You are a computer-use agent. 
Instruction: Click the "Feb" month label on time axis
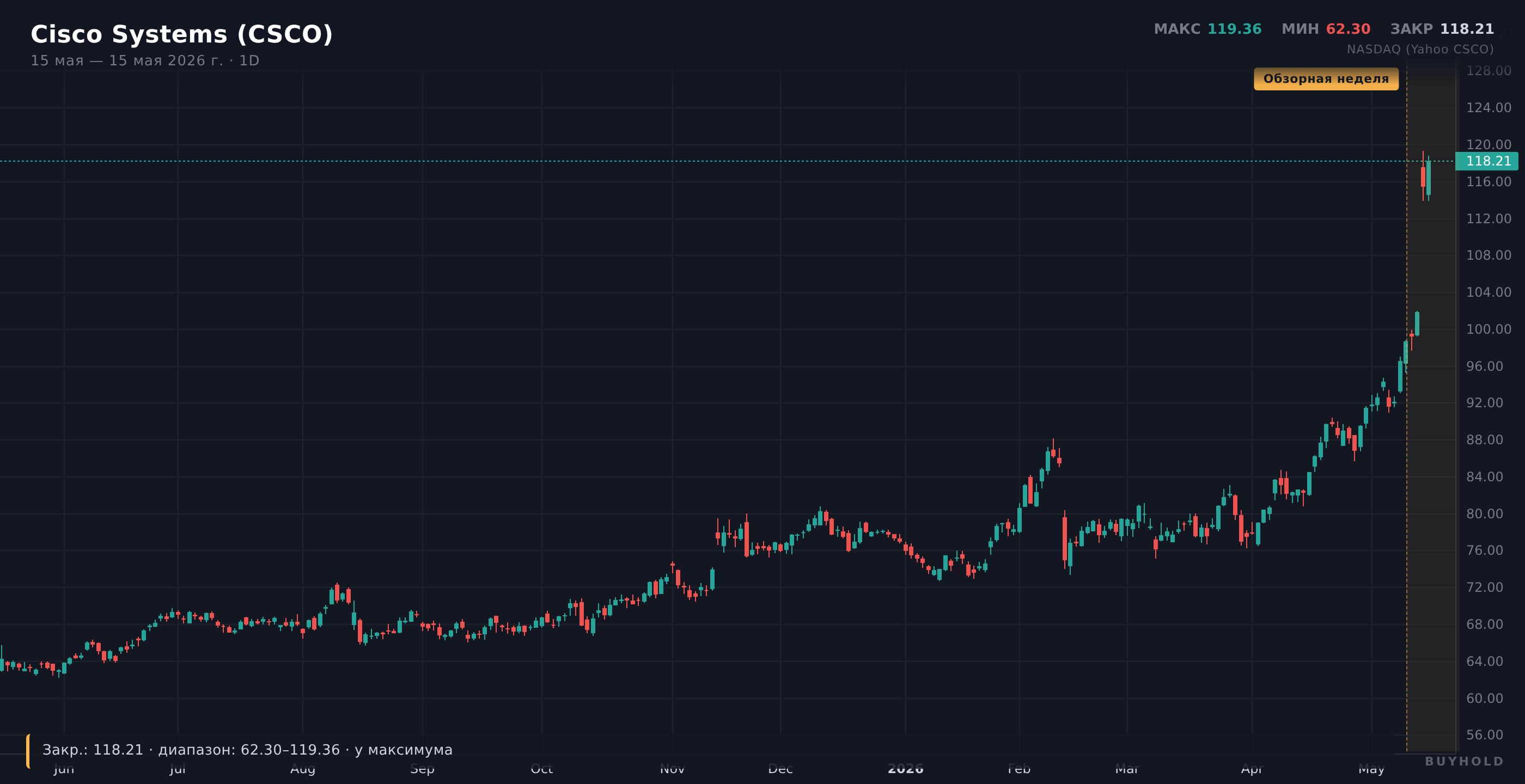click(1019, 769)
